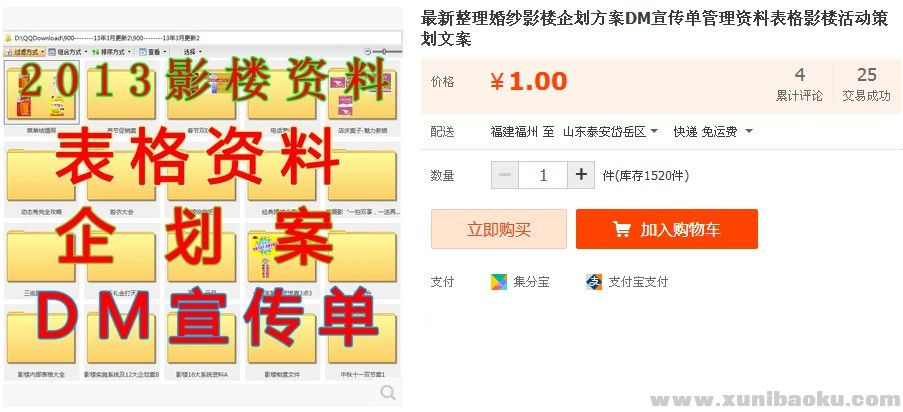Click the quantity input field
The height and width of the screenshot is (412, 903).
[x=543, y=175]
